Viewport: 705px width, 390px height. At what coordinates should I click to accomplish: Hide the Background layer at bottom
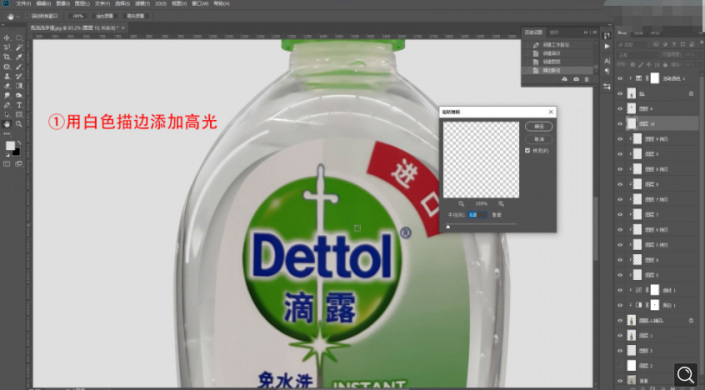(620, 381)
